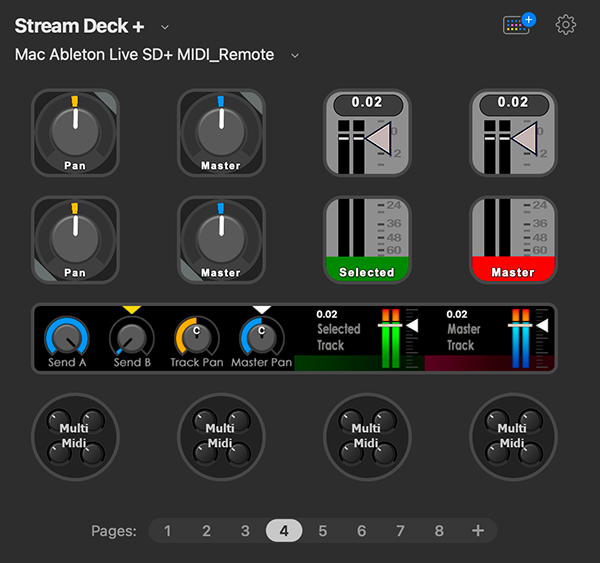Screen dimensions: 600x563
Task: Switch to page 7
Action: pyautogui.click(x=400, y=531)
